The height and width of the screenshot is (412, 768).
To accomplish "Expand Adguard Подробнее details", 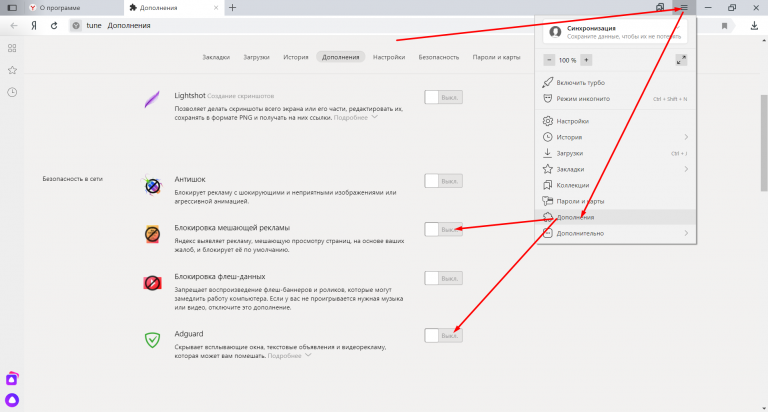I will click(x=289, y=356).
